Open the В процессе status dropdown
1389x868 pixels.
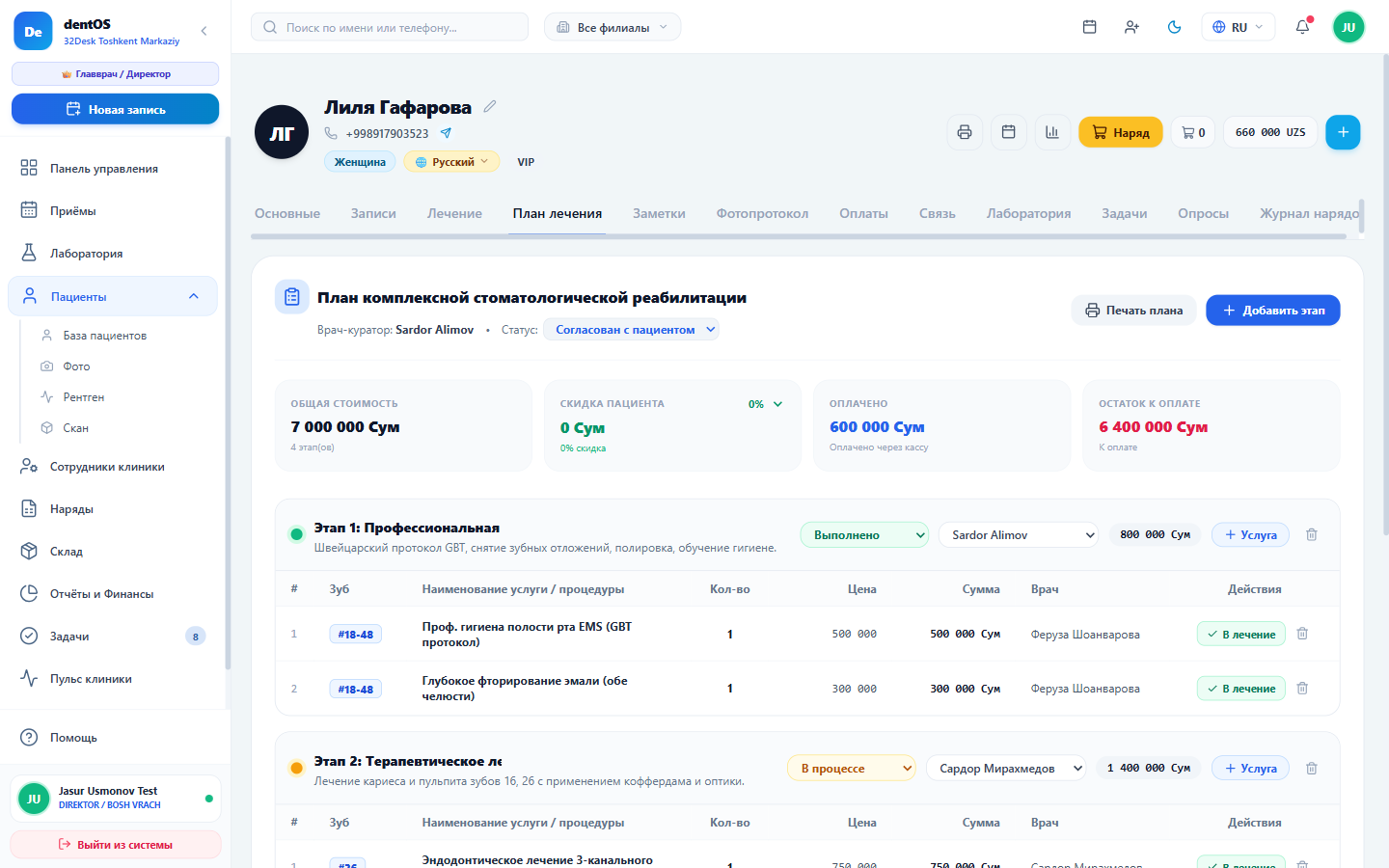click(852, 769)
